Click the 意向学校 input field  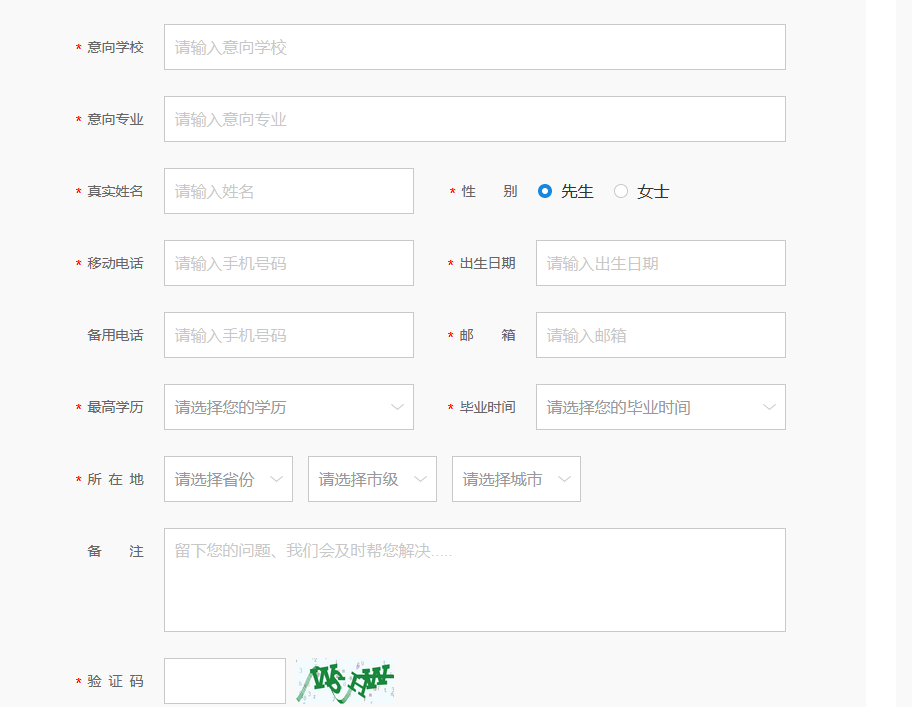tap(474, 47)
